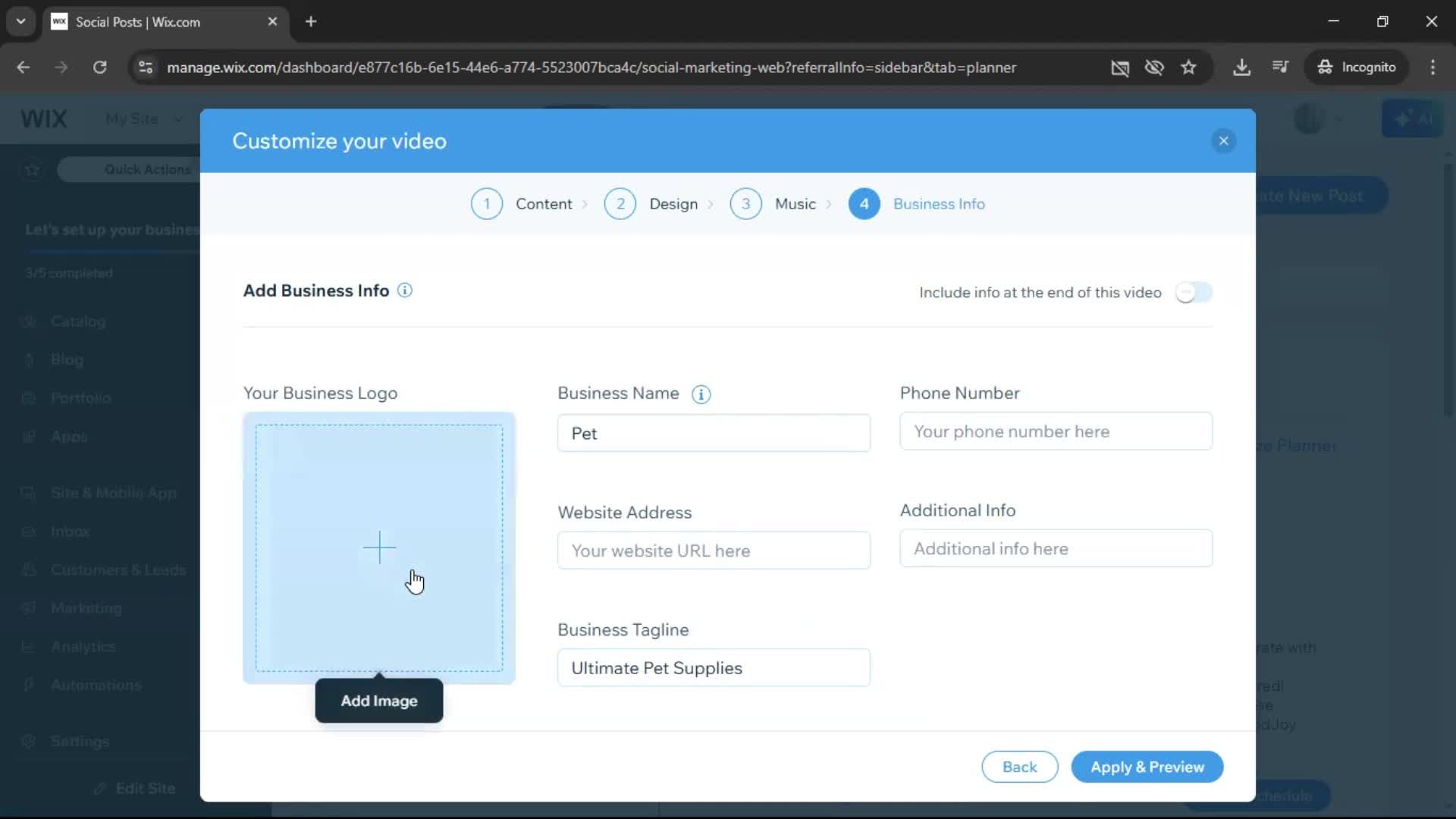
Task: Open the user avatar menu
Action: [1318, 119]
